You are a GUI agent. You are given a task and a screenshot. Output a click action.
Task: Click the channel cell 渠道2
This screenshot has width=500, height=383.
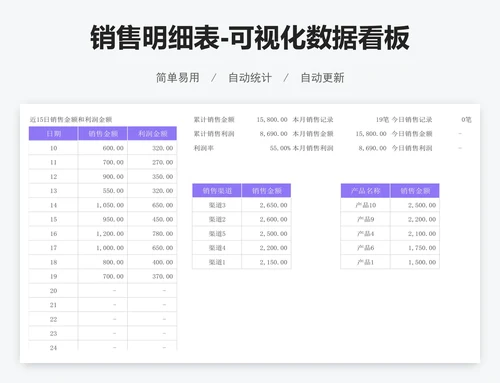click(217, 219)
